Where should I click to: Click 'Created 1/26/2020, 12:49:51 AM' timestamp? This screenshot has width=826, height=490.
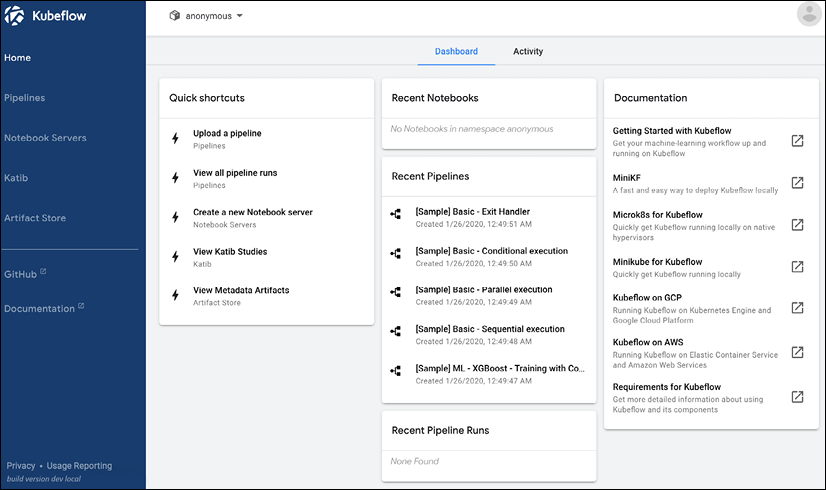(474, 224)
